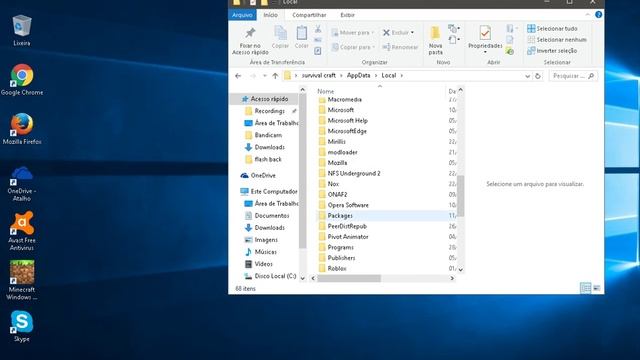Click AppData in the address path
640x360 pixels.
click(358, 76)
